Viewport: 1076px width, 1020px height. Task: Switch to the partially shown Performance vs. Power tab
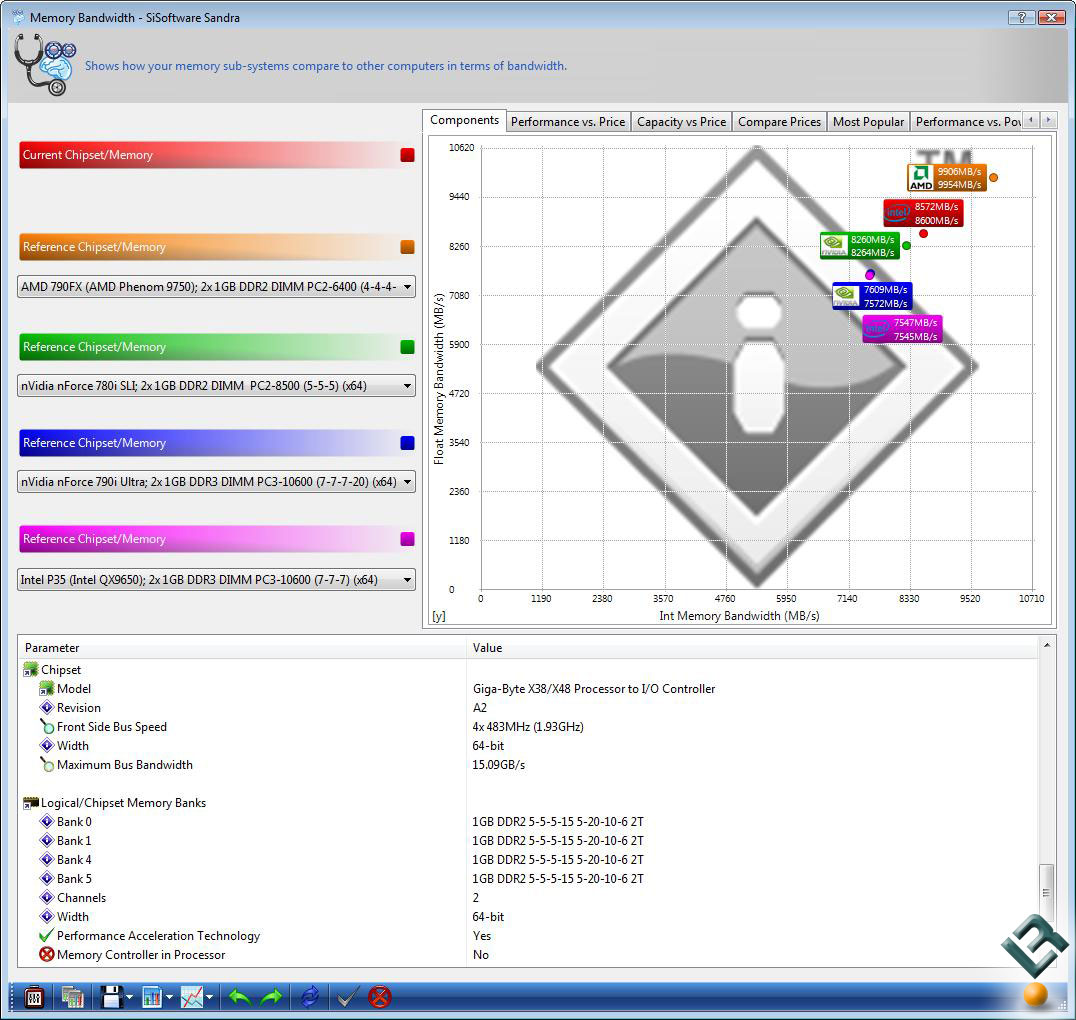(968, 121)
